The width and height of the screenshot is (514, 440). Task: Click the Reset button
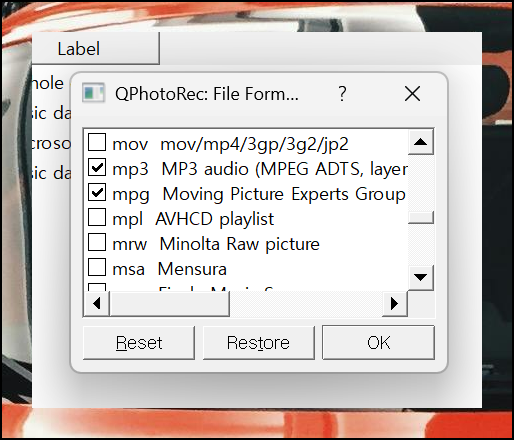tap(139, 343)
